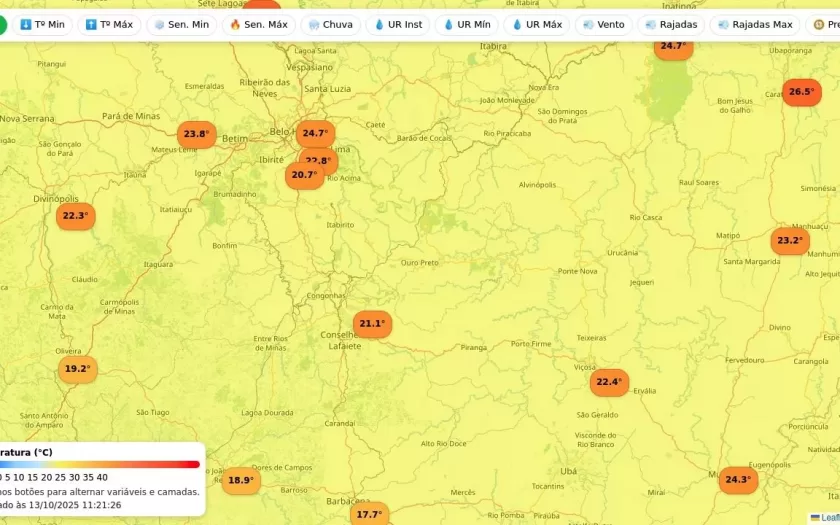Open the 22.4° marker at Viçosa
The height and width of the screenshot is (525, 840).
(609, 382)
